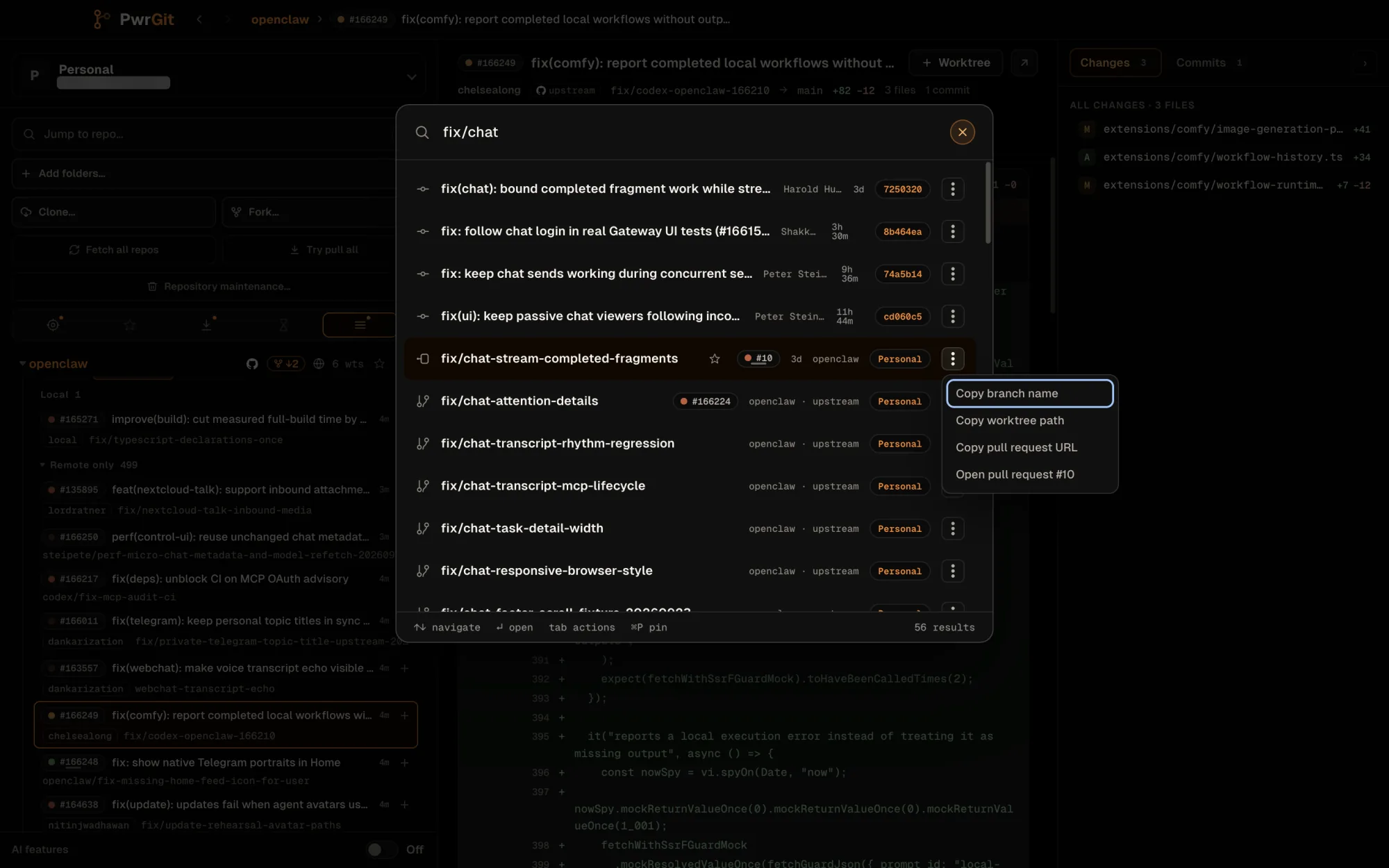This screenshot has width=1389, height=868.
Task: Choose Copy pull request URL
Action: coord(1030,447)
